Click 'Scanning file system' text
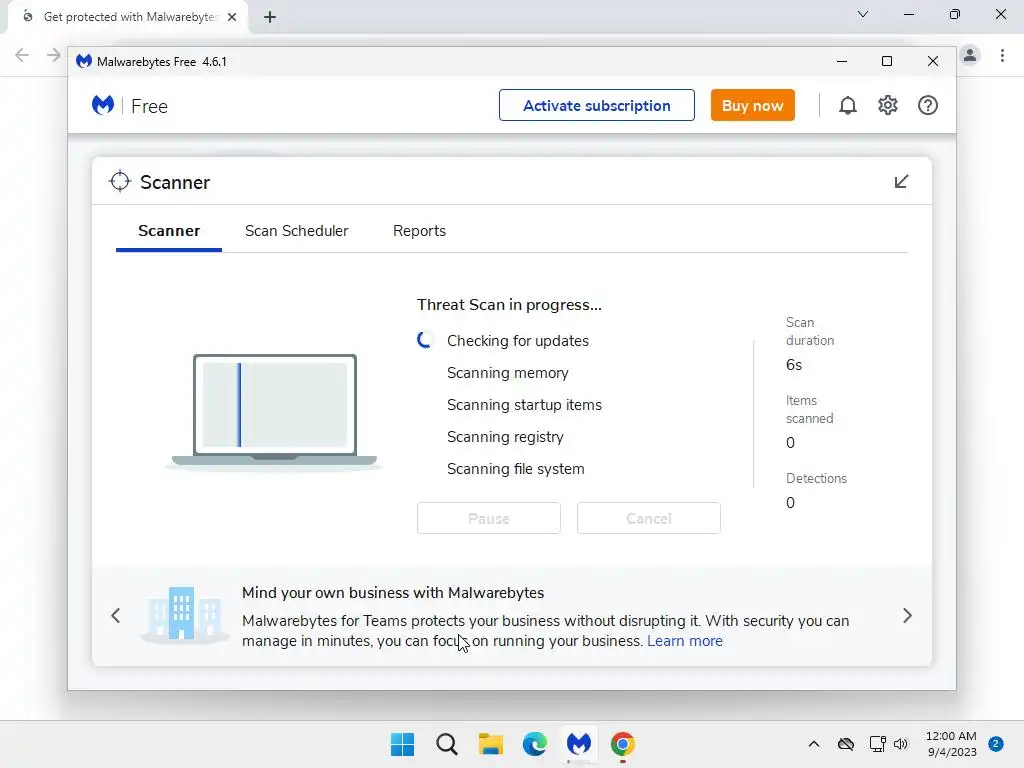The height and width of the screenshot is (768, 1024). [515, 469]
